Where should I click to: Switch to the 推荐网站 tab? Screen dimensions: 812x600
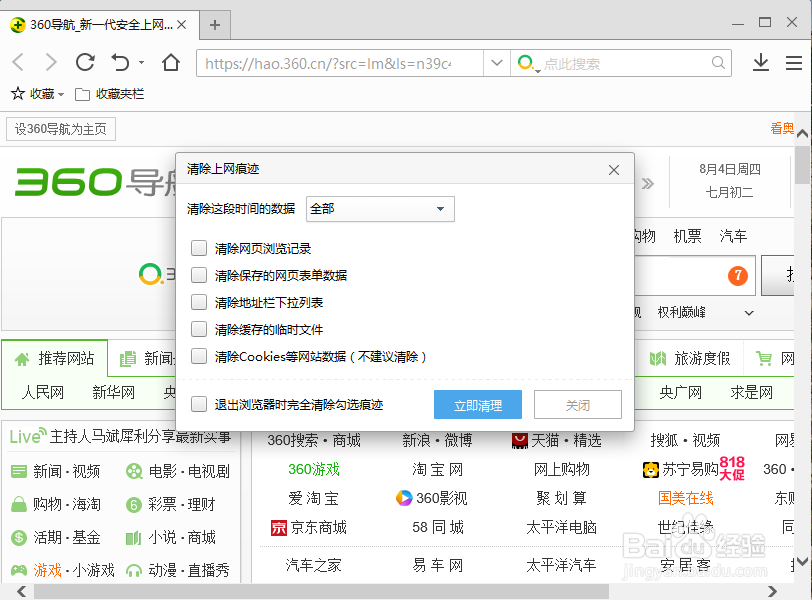coord(55,358)
